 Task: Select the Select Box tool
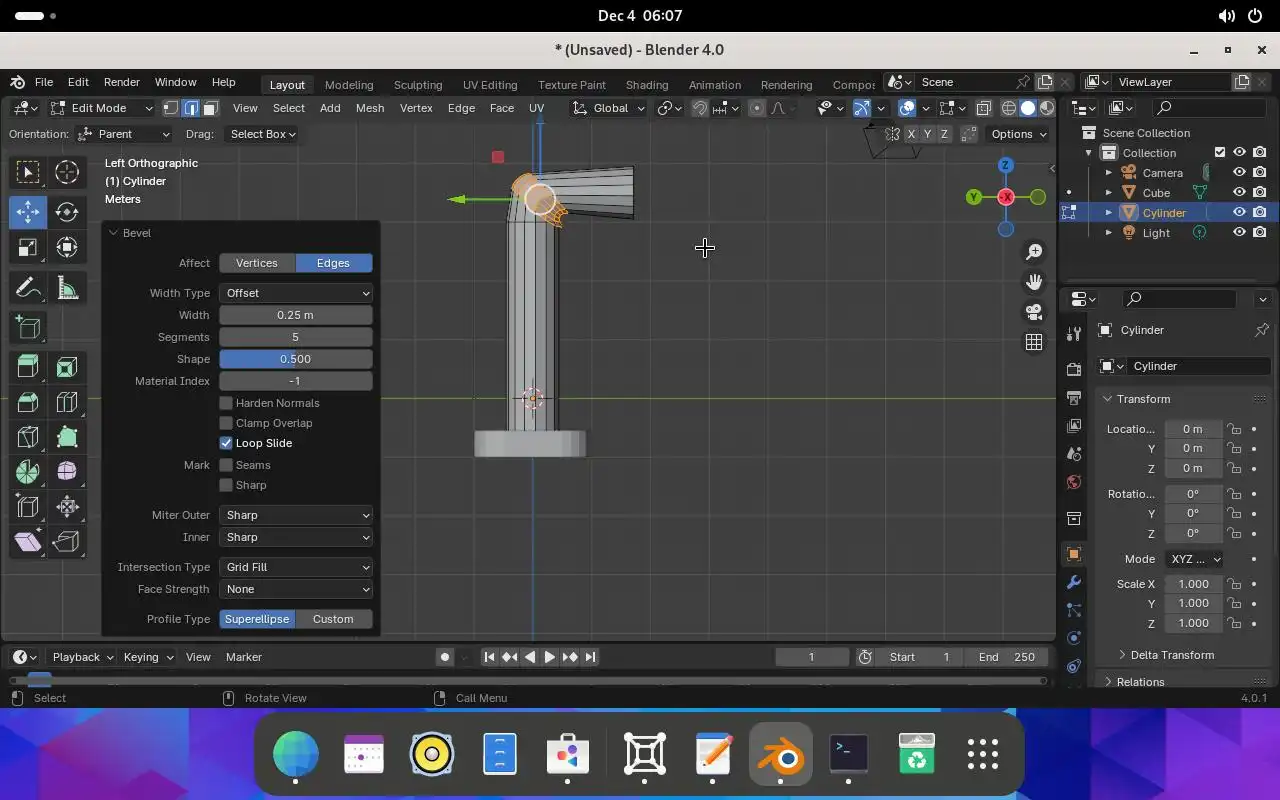tap(28, 172)
